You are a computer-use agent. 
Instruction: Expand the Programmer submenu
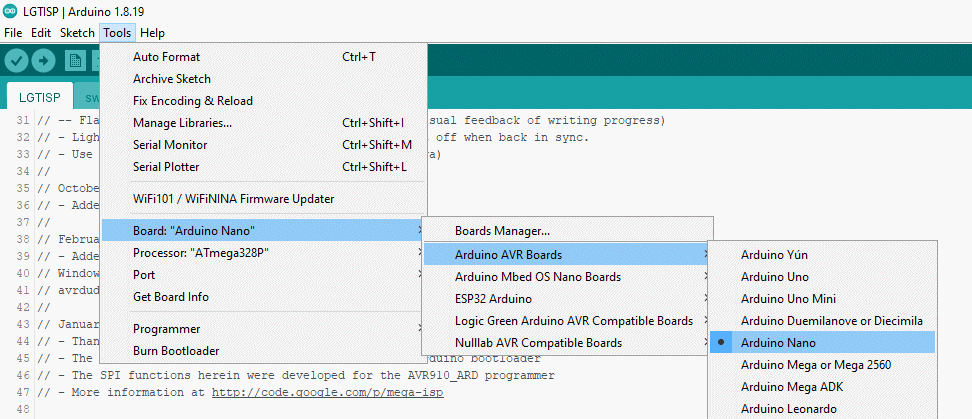click(263, 329)
